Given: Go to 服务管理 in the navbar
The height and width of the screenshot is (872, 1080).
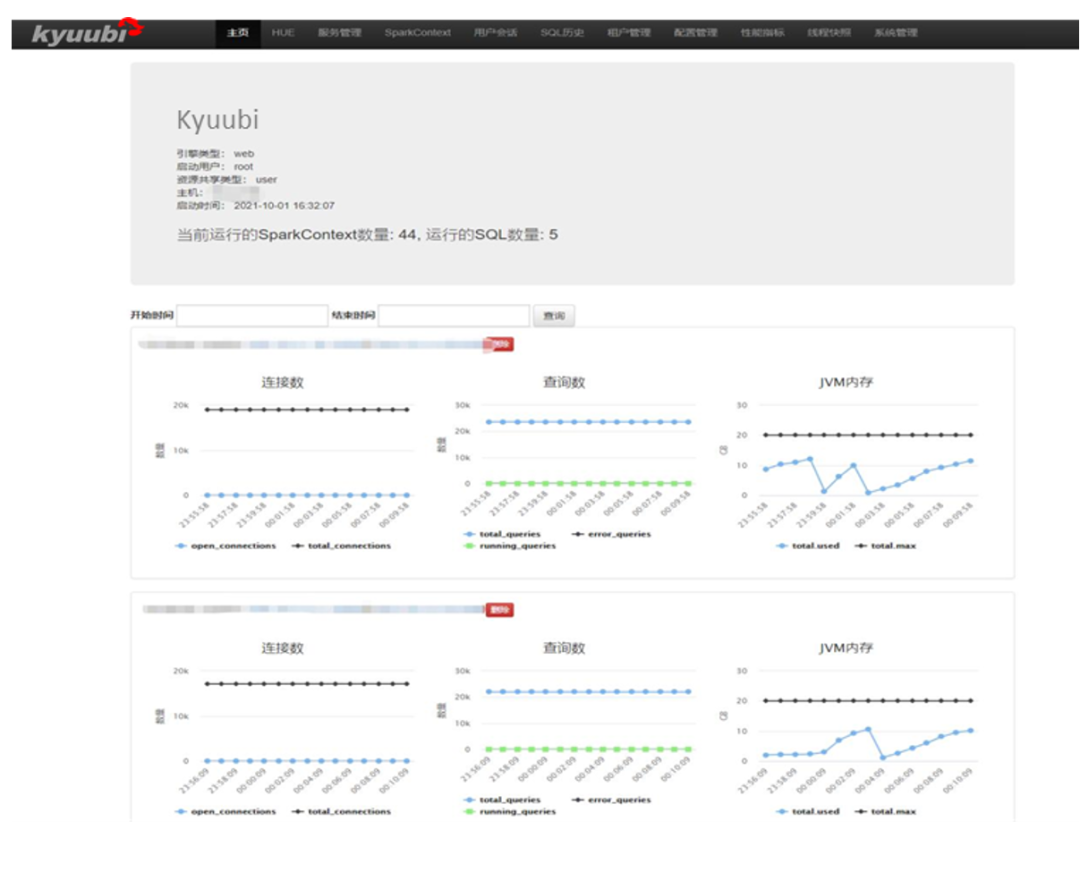Looking at the screenshot, I should point(340,32).
